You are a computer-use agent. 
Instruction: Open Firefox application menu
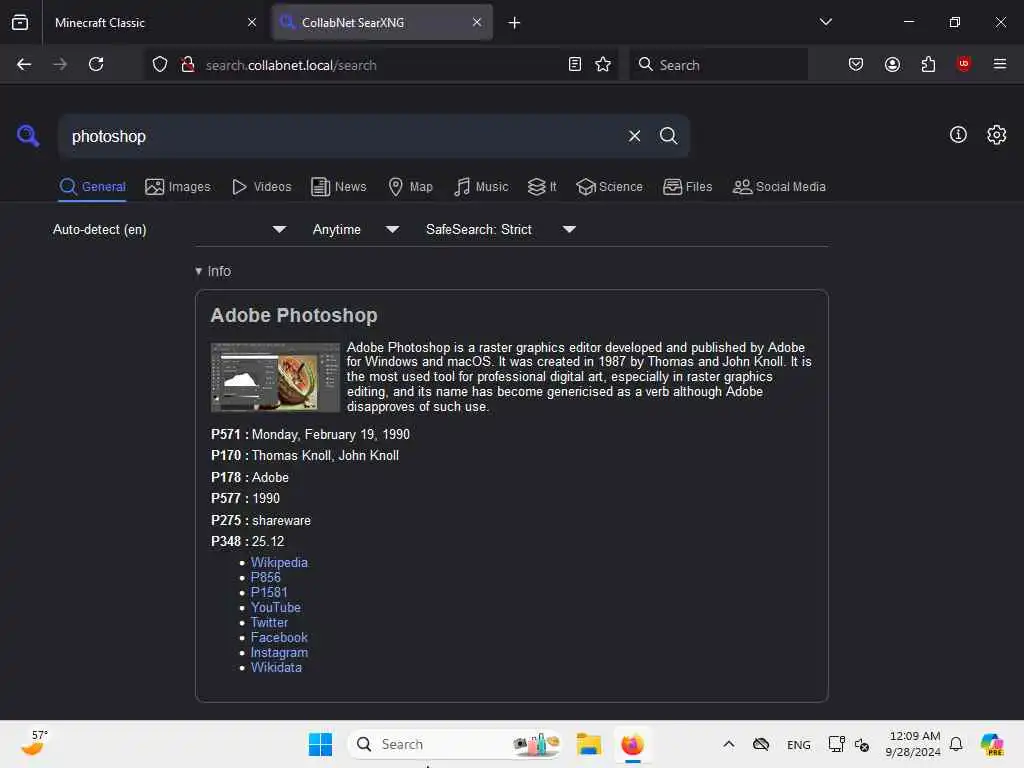tap(999, 64)
